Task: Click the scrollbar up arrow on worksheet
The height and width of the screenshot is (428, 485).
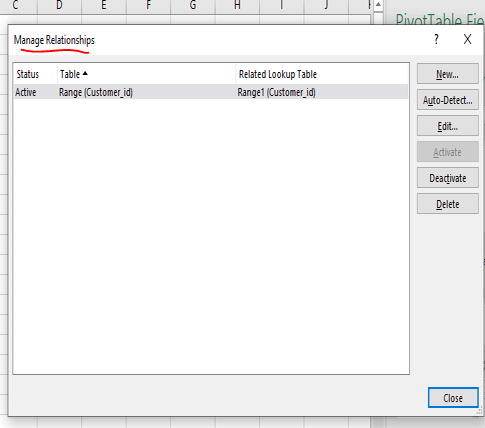Action: (378, 5)
